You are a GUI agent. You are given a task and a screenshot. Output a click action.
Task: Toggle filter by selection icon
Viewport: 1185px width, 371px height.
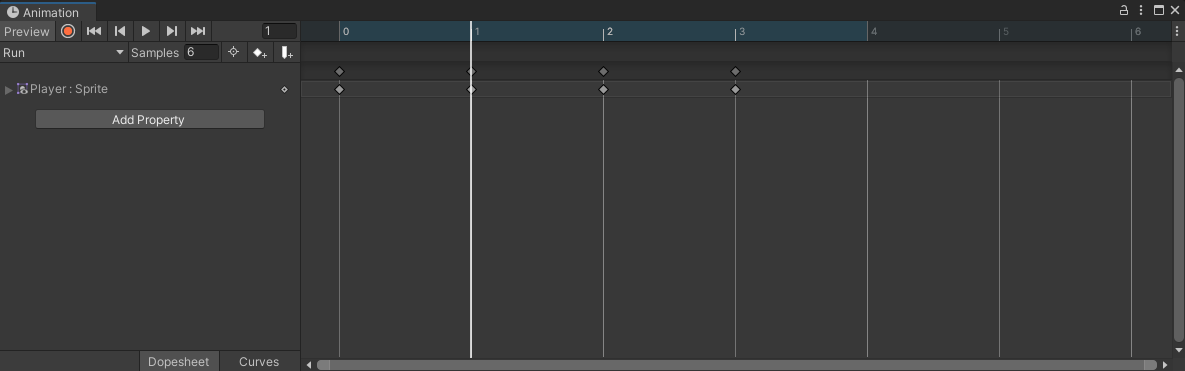(x=234, y=52)
